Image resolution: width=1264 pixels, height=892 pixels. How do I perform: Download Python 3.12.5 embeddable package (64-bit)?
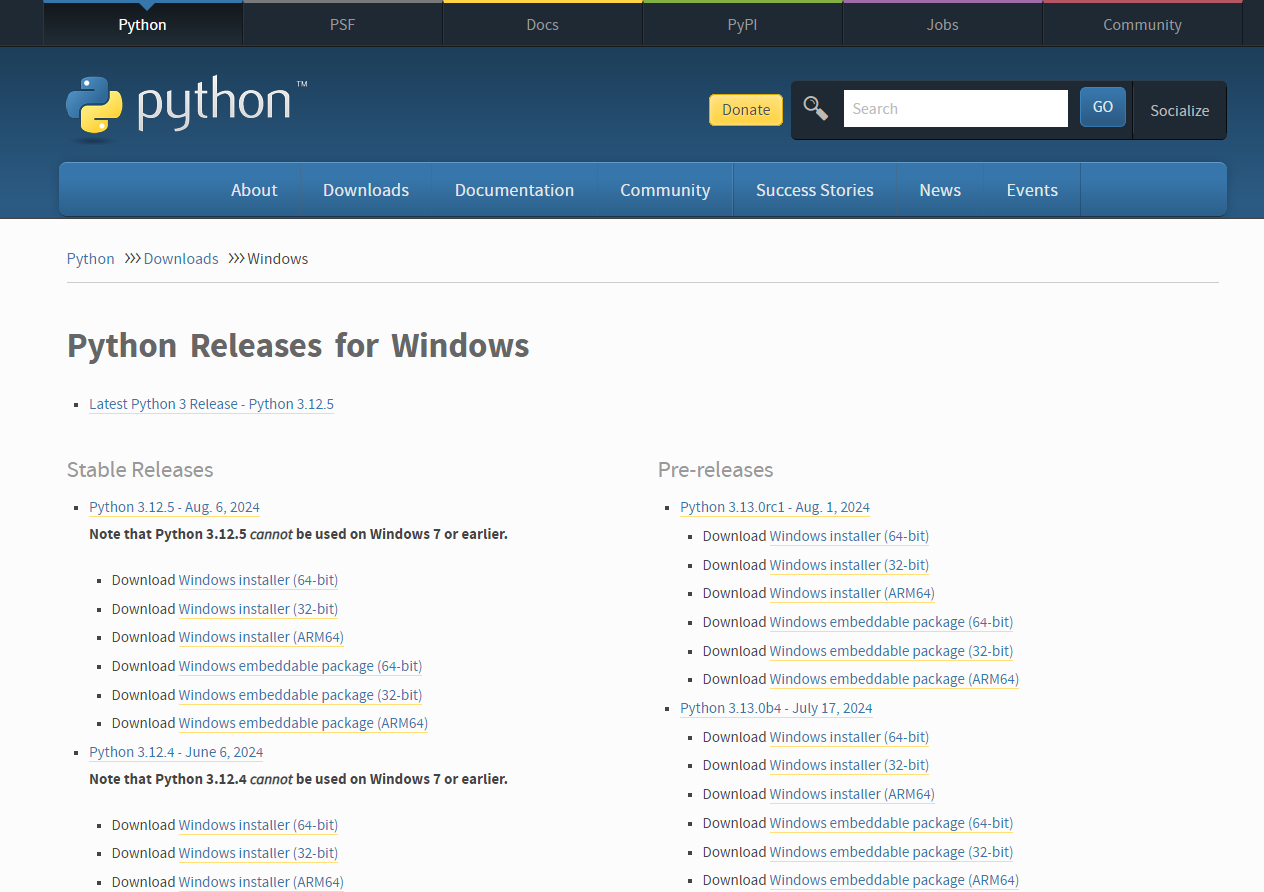coord(300,666)
